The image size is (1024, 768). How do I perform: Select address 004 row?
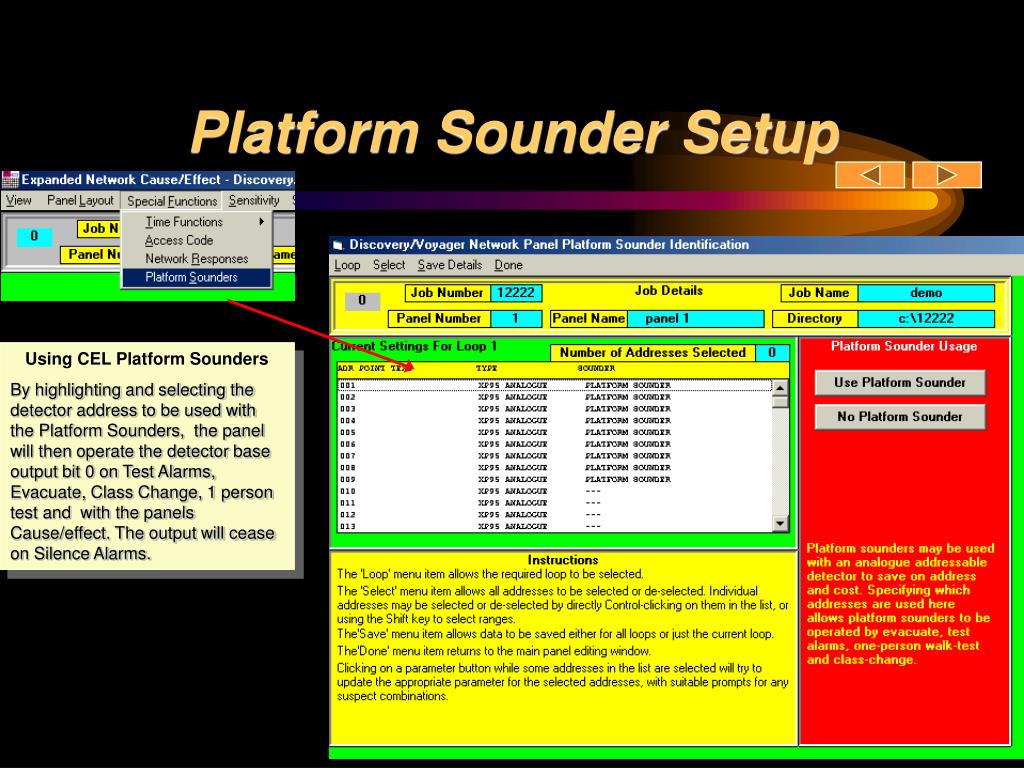(x=555, y=421)
